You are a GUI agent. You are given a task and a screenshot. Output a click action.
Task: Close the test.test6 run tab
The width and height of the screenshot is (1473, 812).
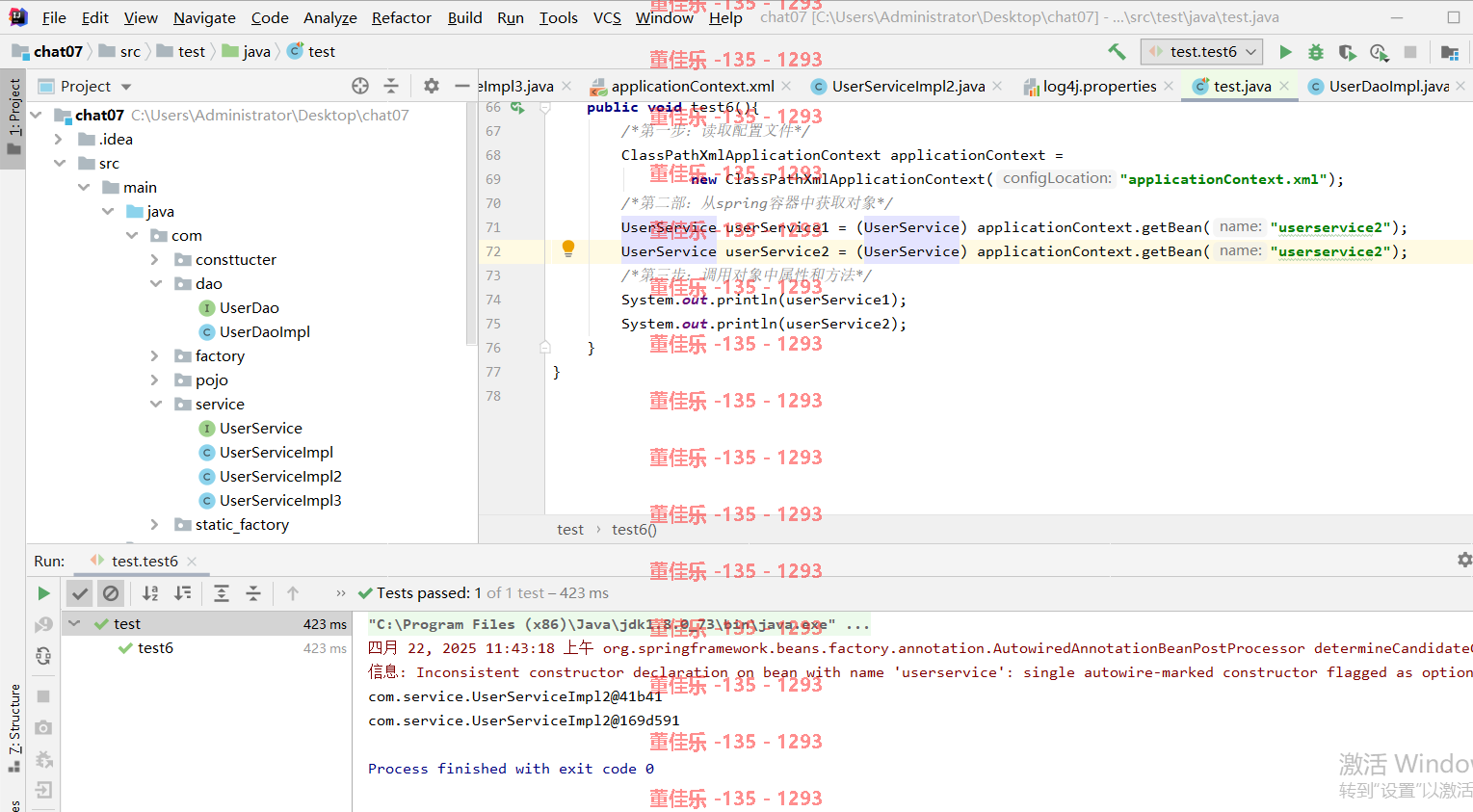pyautogui.click(x=192, y=561)
